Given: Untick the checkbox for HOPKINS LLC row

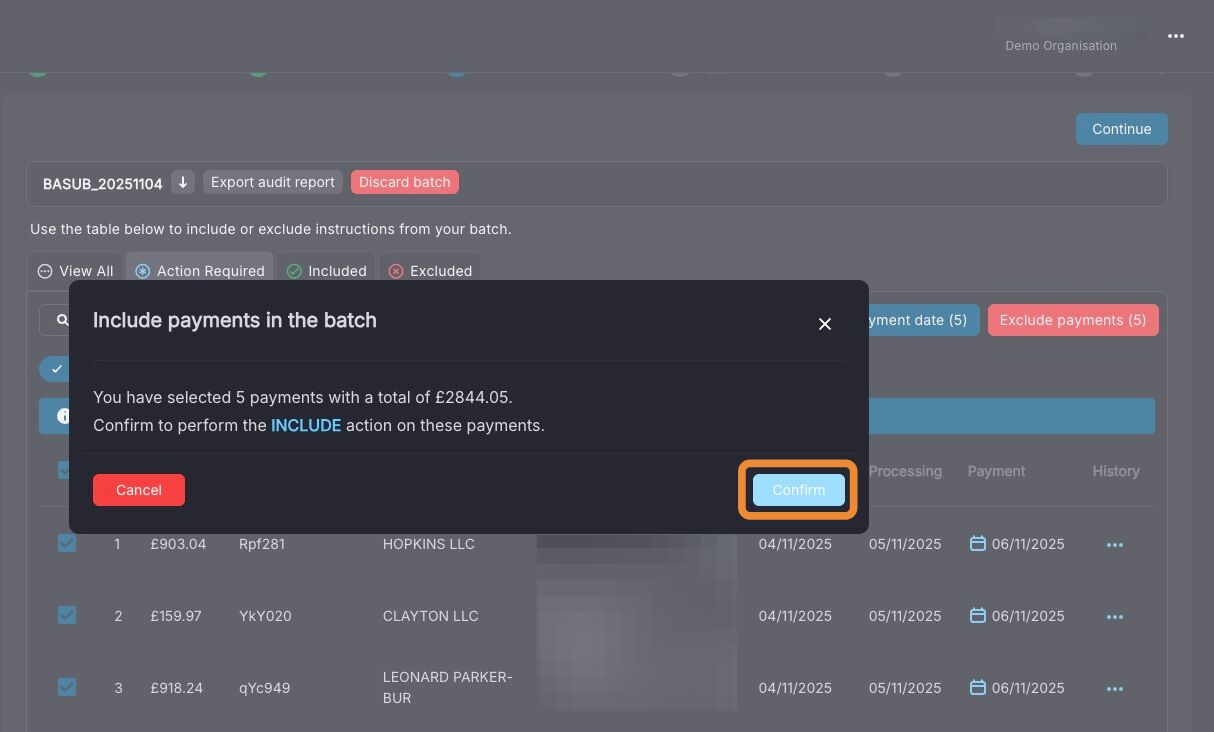Looking at the screenshot, I should (67, 543).
